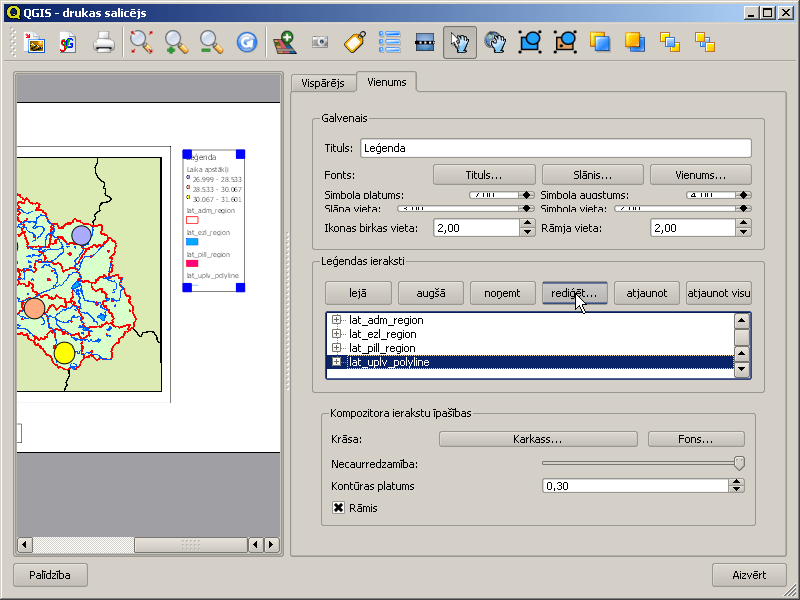Close the dialog with Aizvērt
The image size is (800, 600).
tap(749, 575)
